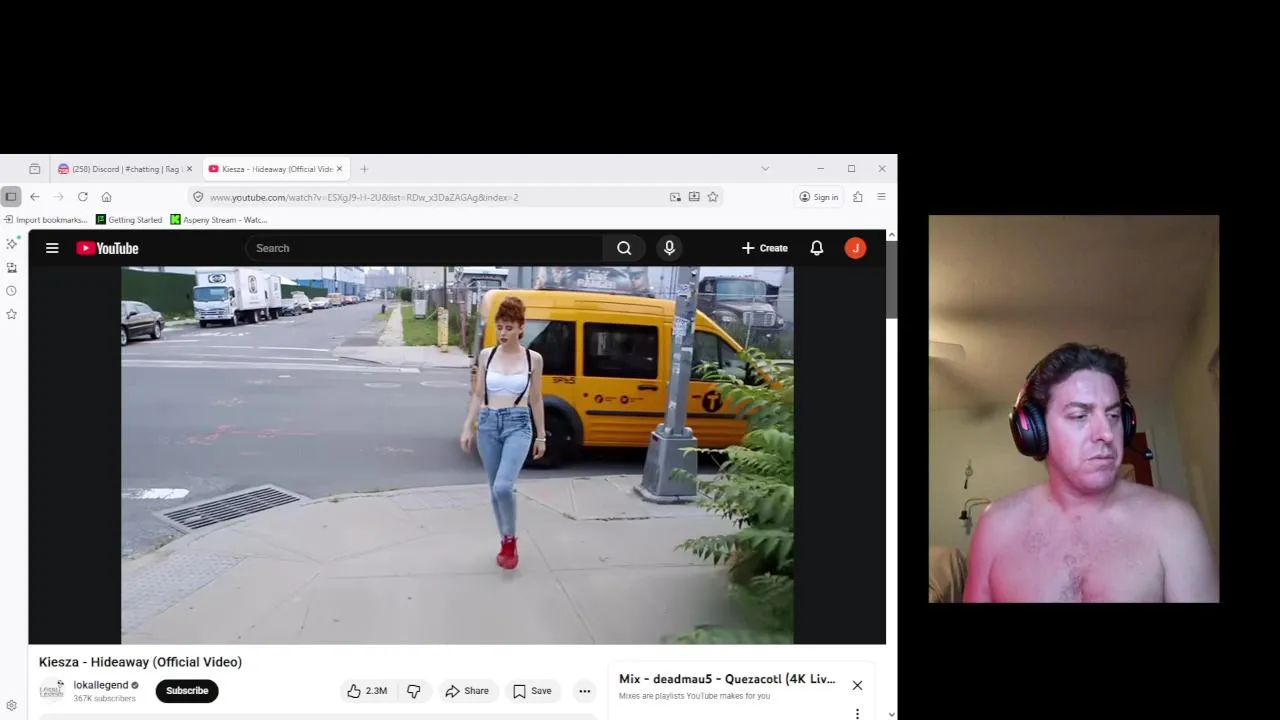This screenshot has width=1280, height=720.
Task: Like the video with 2.3M likes
Action: pyautogui.click(x=366, y=691)
